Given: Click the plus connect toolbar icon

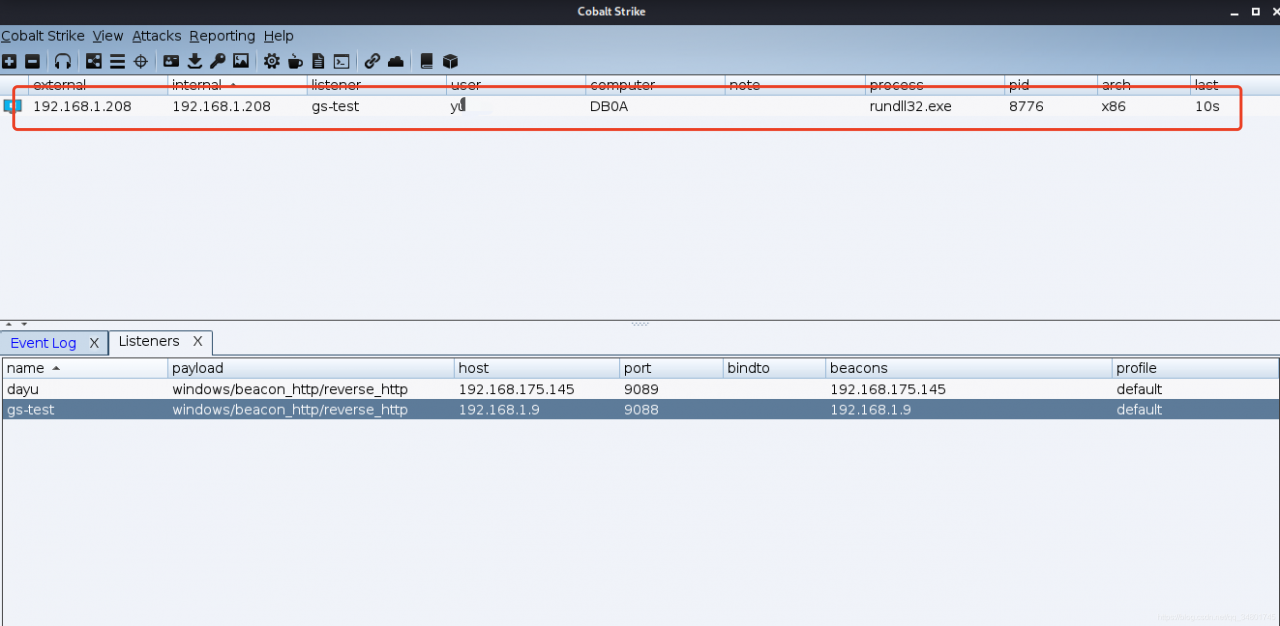Looking at the screenshot, I should coord(9,61).
